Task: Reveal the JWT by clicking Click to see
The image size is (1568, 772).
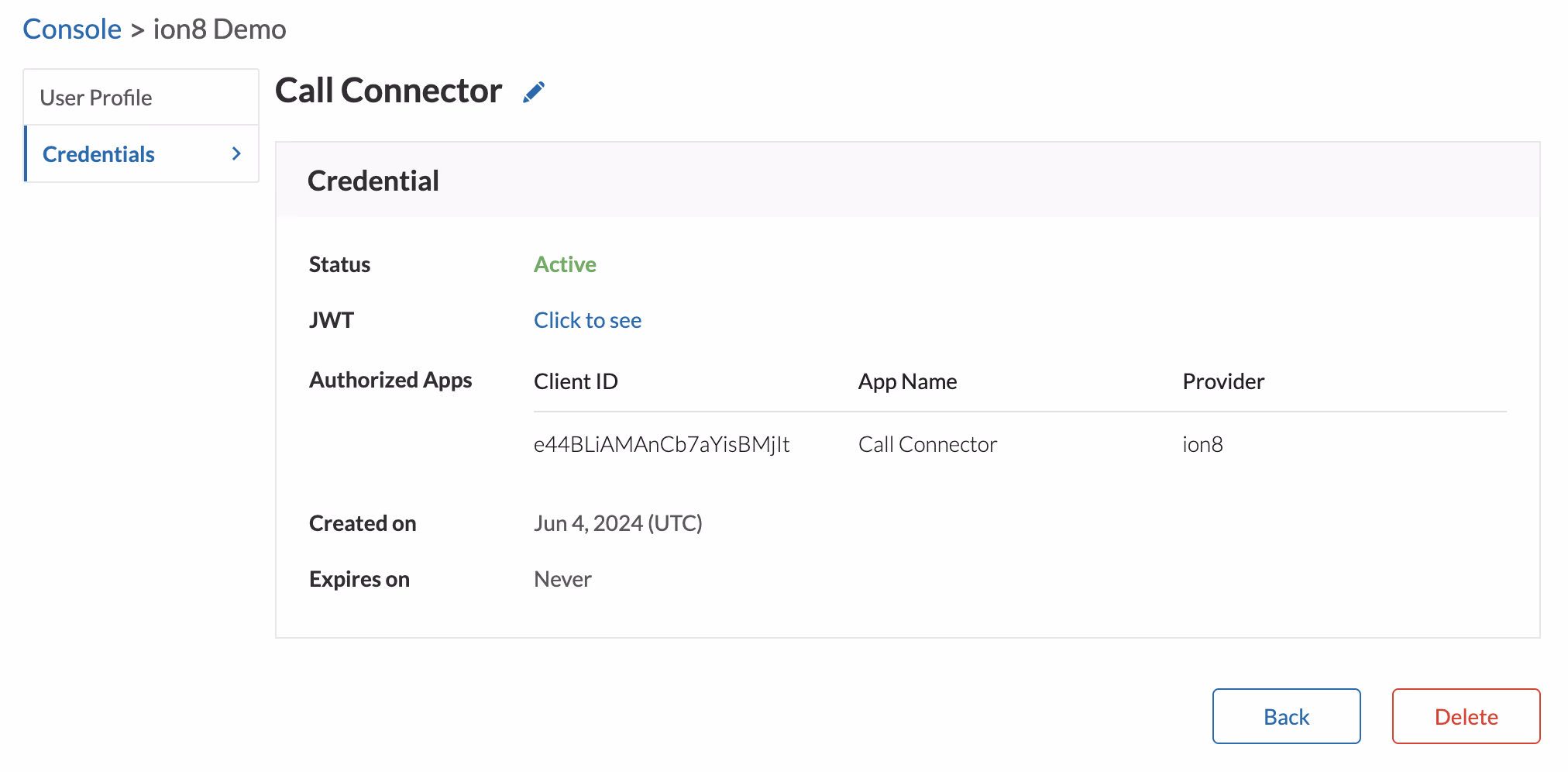Action: [586, 320]
